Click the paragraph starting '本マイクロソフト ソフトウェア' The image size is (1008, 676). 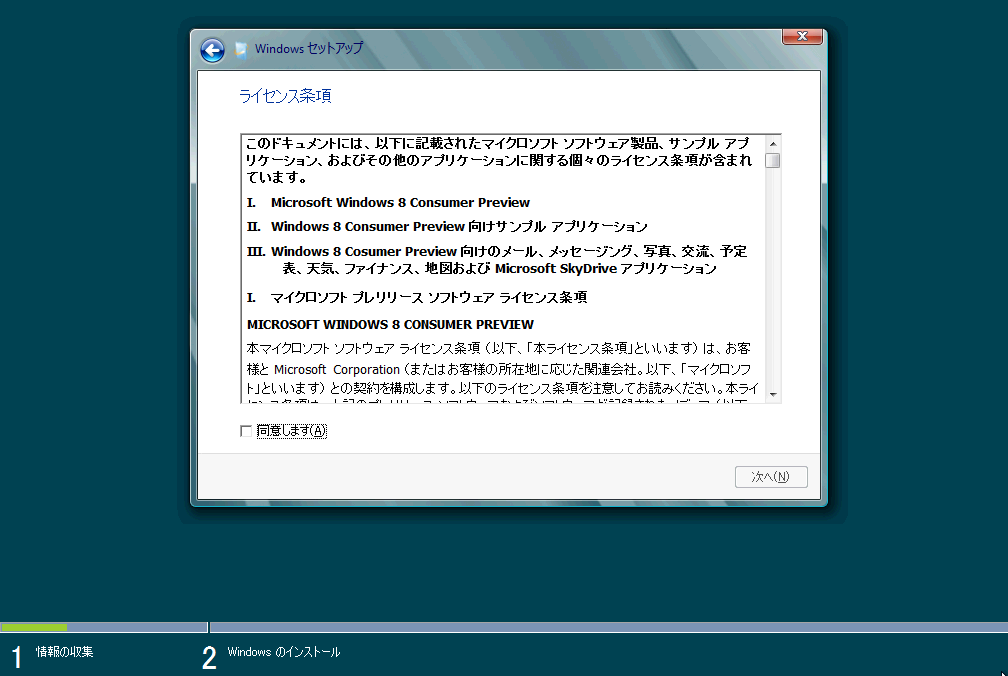(503, 375)
